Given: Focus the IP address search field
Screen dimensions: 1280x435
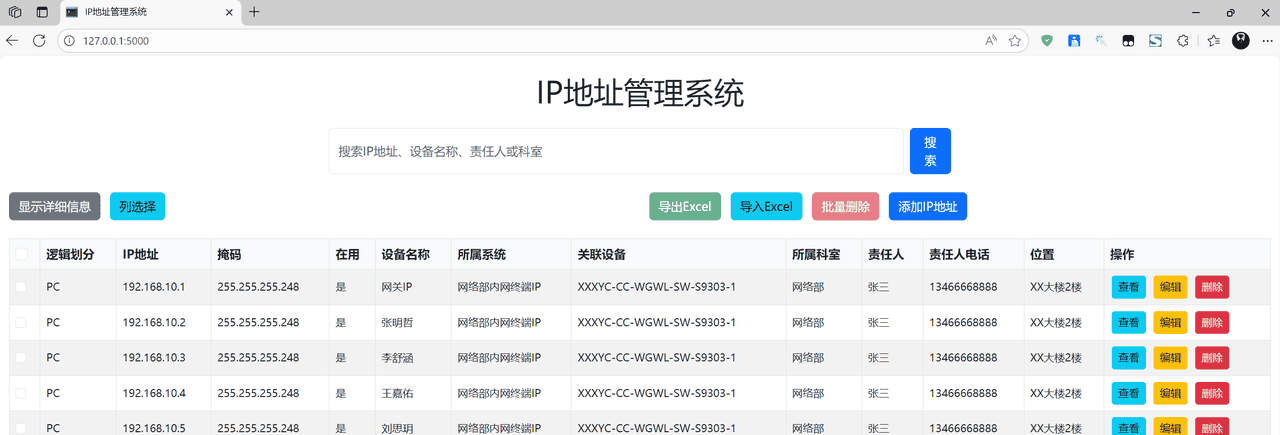Looking at the screenshot, I should (x=616, y=151).
